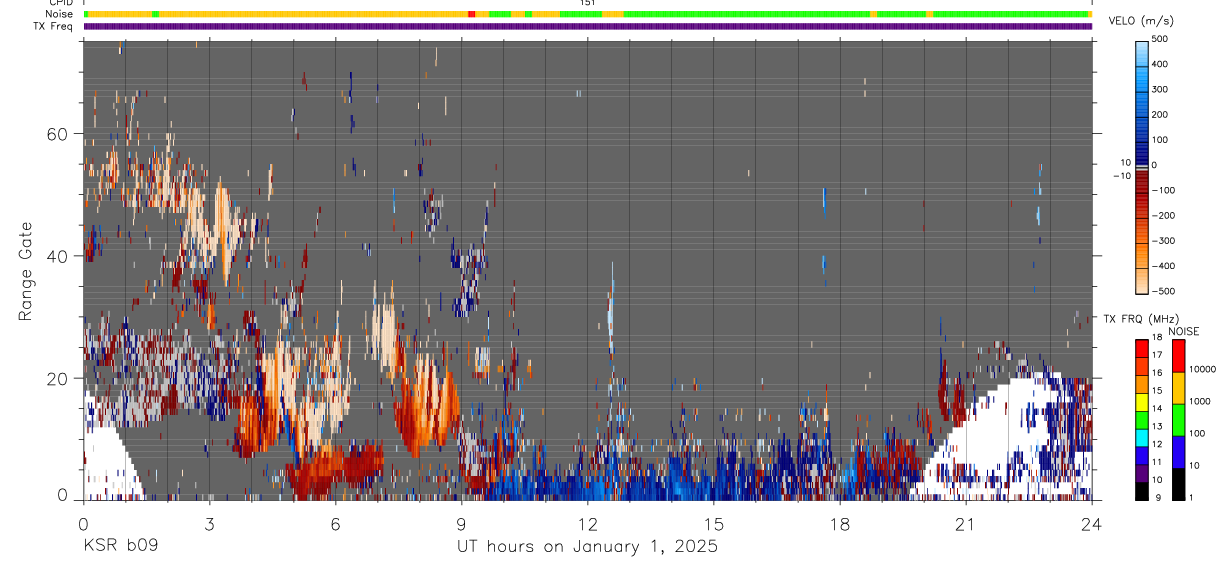Click the purple TX Freq strip above the plot

pyautogui.click(x=587, y=26)
